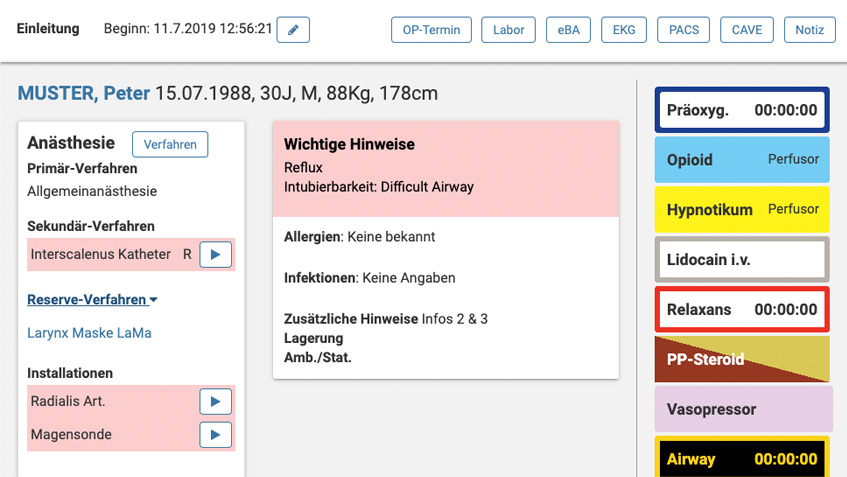Select the blue Opioid Perfusor tile
Image resolution: width=847 pixels, height=477 pixels.
741,160
